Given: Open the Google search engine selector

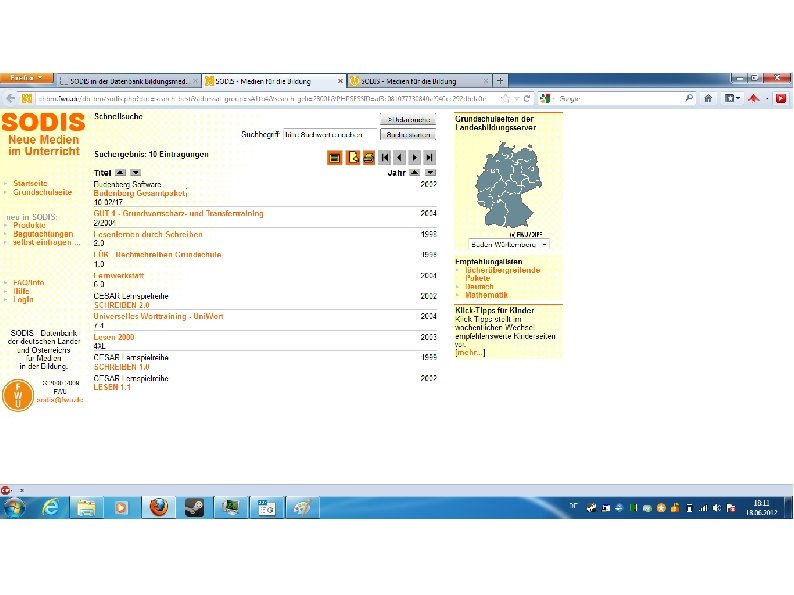Looking at the screenshot, I should (546, 99).
